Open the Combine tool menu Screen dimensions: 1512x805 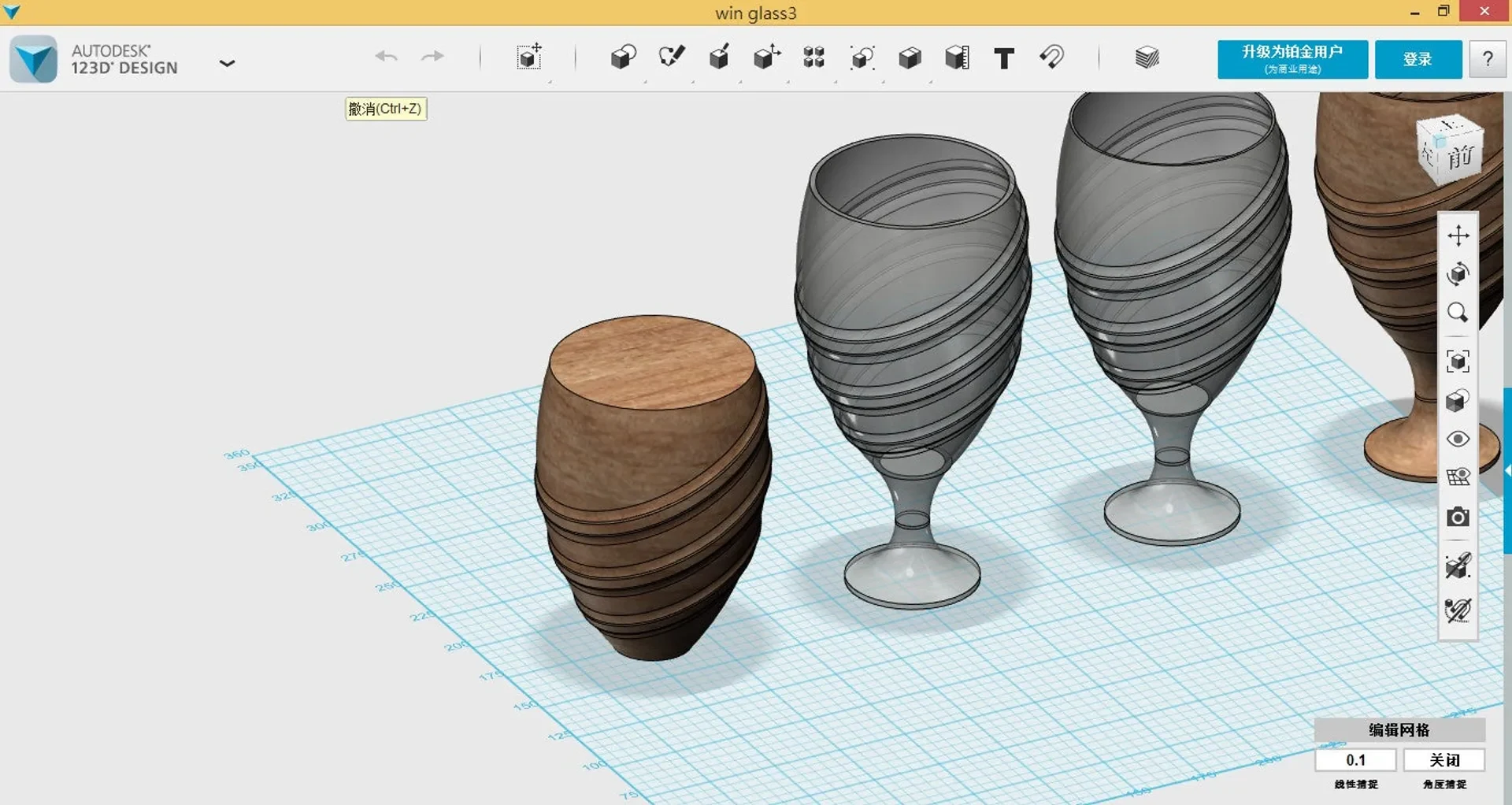click(910, 57)
